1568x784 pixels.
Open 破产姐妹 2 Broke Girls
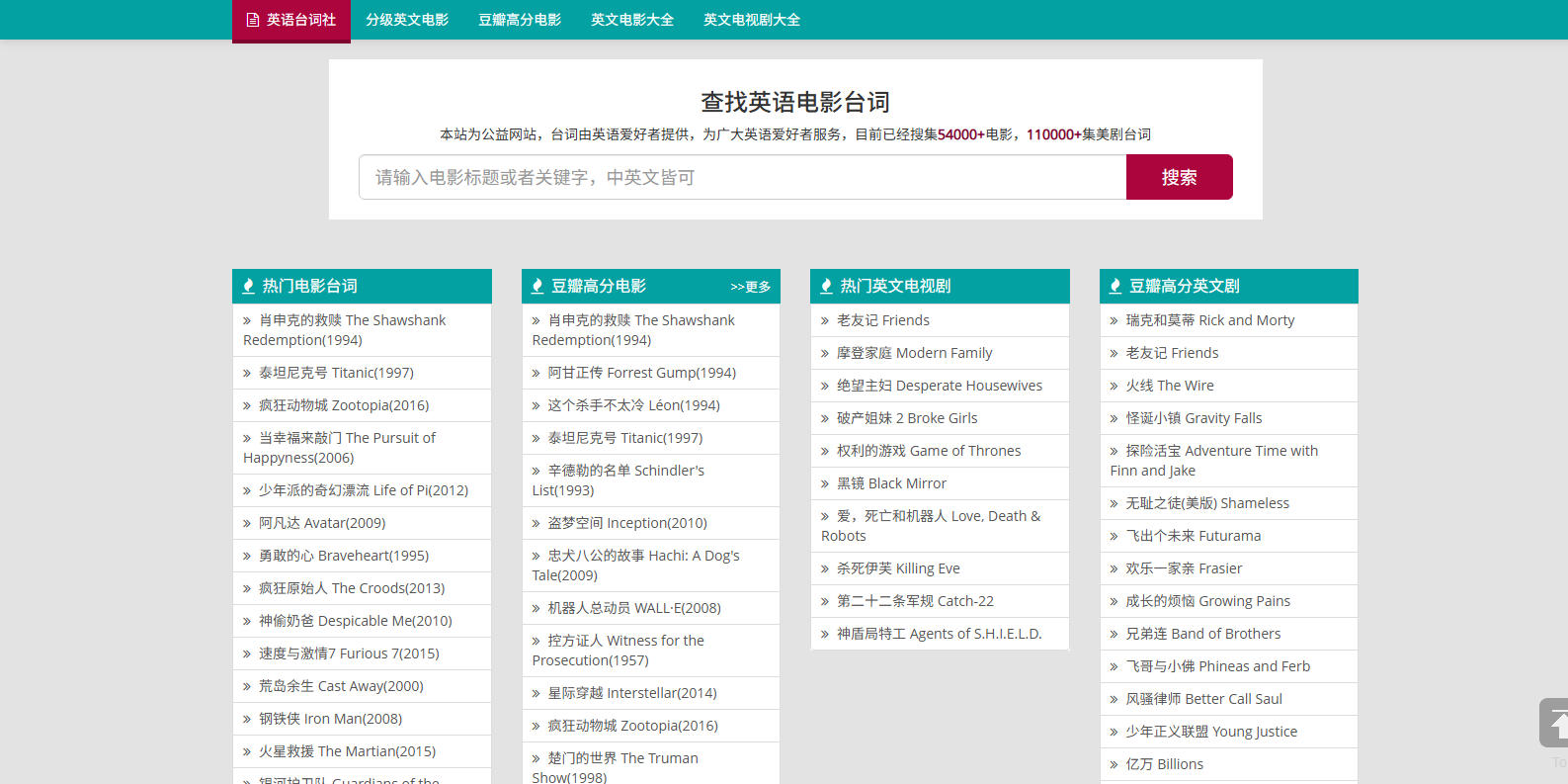tap(907, 418)
